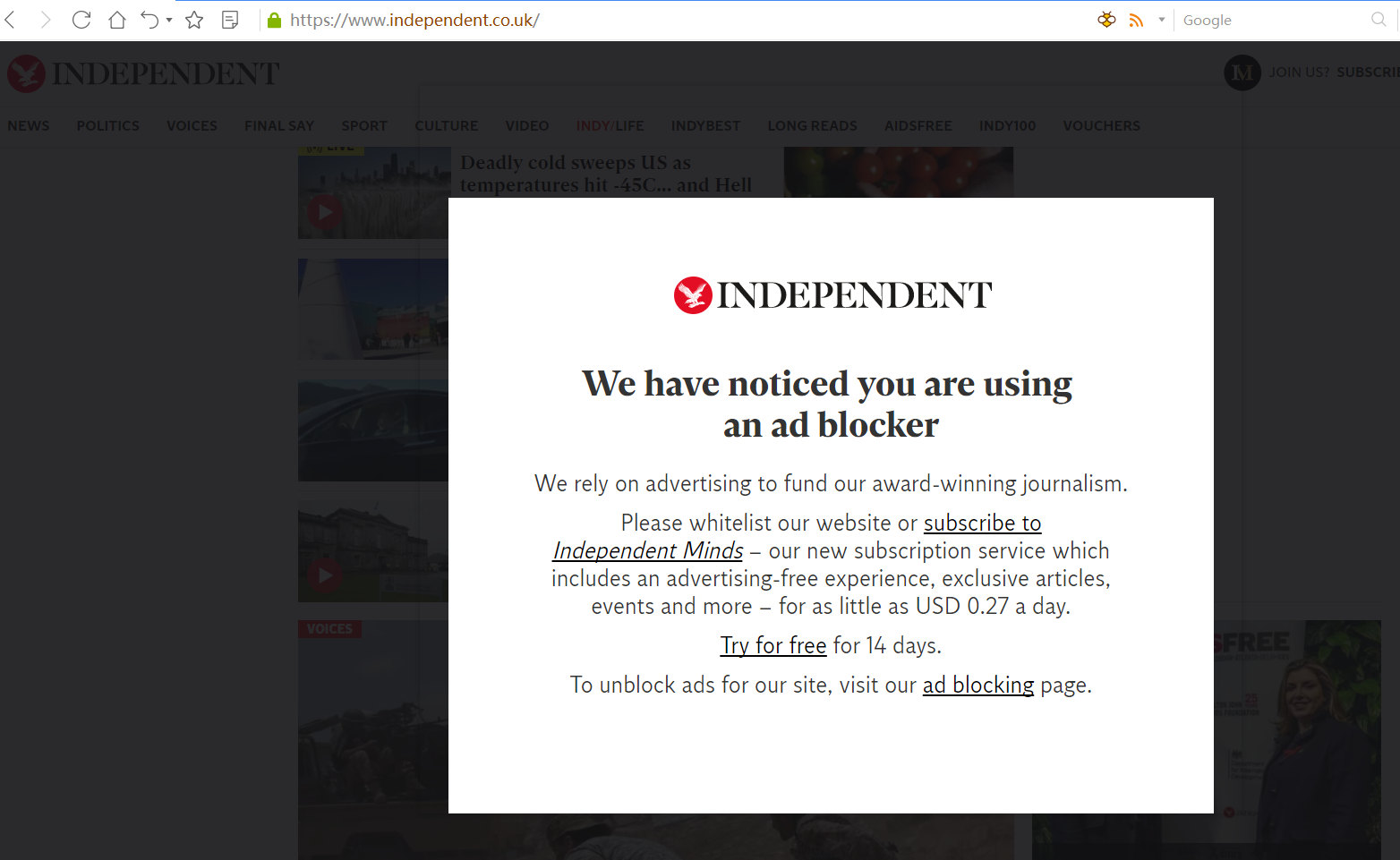The image size is (1400, 860).
Task: Bookmark this page with the star icon
Action: pos(194,20)
